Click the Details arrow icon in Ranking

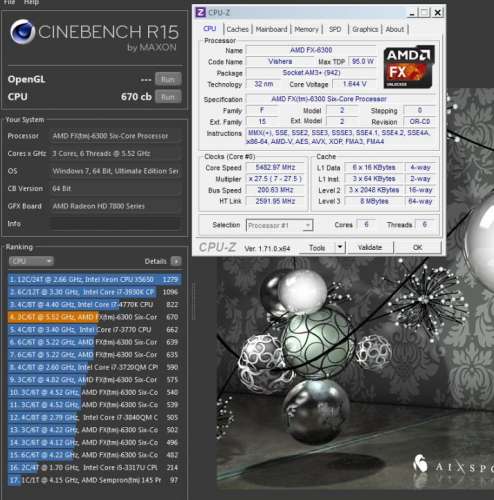[176, 261]
